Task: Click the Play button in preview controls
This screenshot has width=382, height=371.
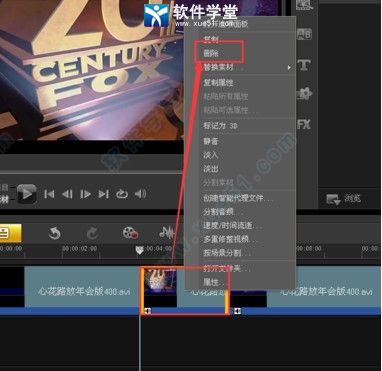Action: pyautogui.click(x=27, y=194)
